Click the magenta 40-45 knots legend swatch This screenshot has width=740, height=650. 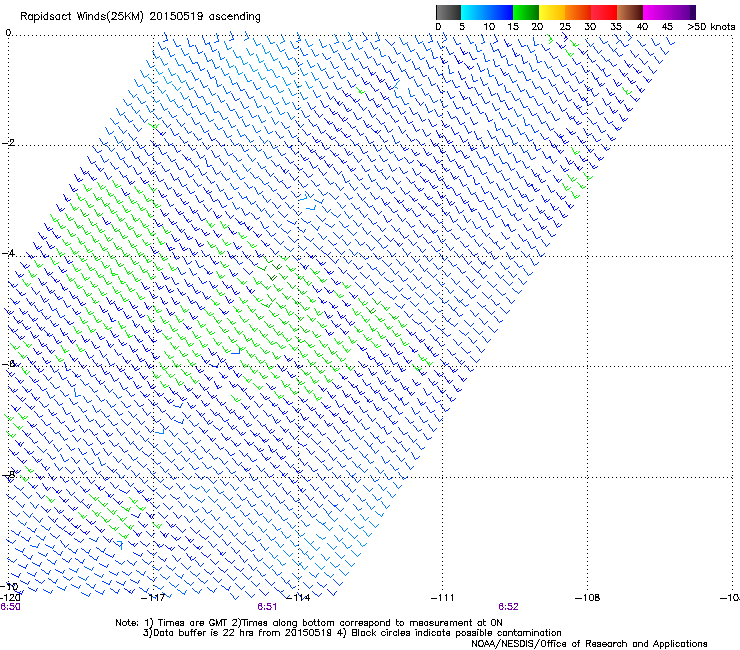tap(656, 12)
